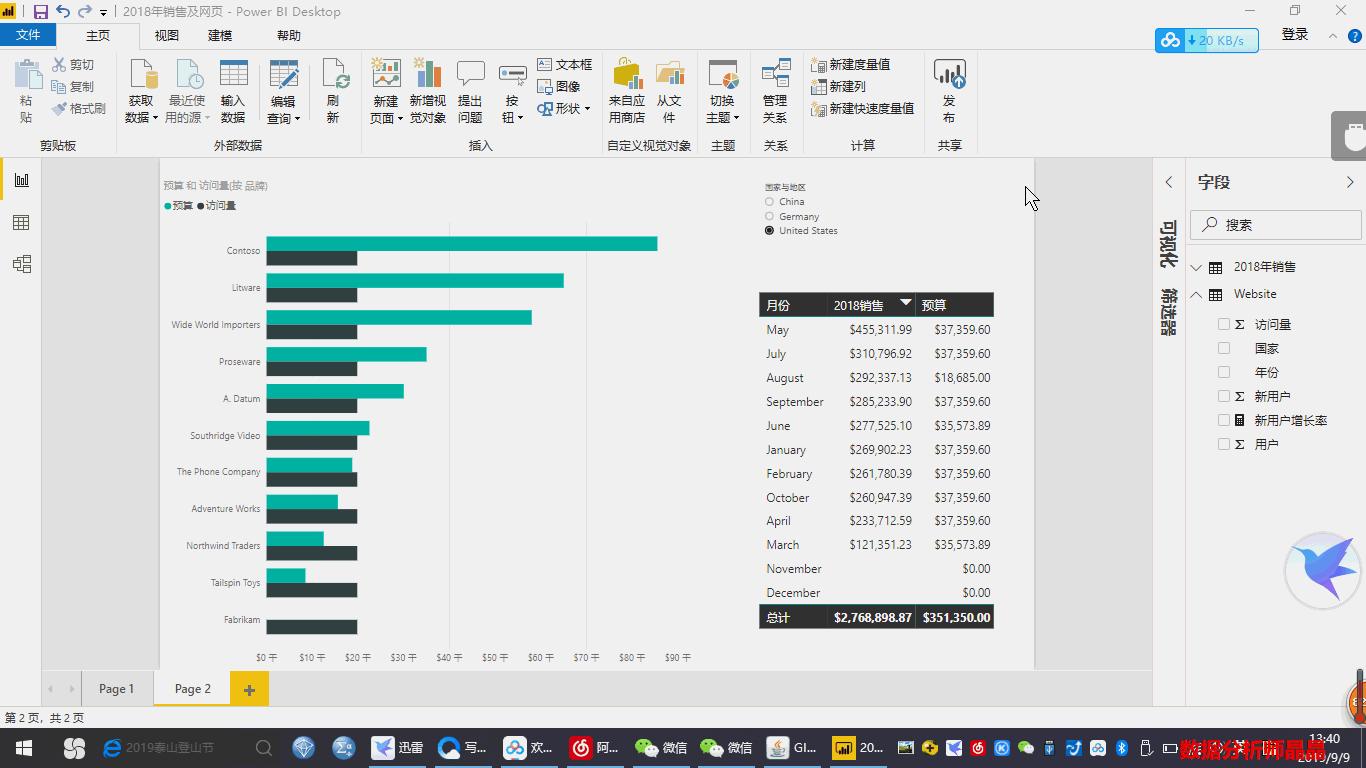Collapse the Website table in fields
This screenshot has width=1366, height=768.
click(x=1196, y=294)
